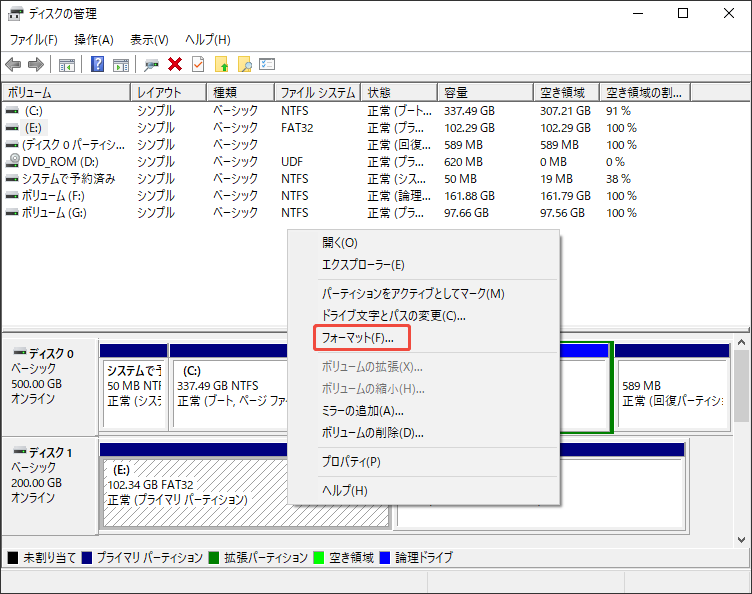Click the Forward arrow toolbar icon
Screen dimensions: 752x594
[36, 64]
